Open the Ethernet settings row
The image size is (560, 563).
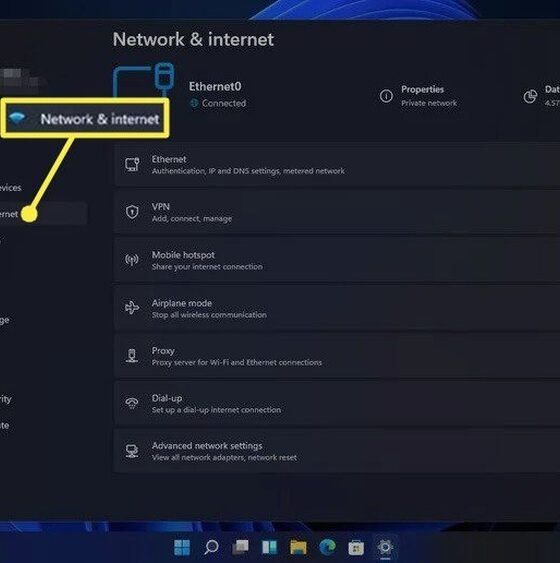pos(337,165)
